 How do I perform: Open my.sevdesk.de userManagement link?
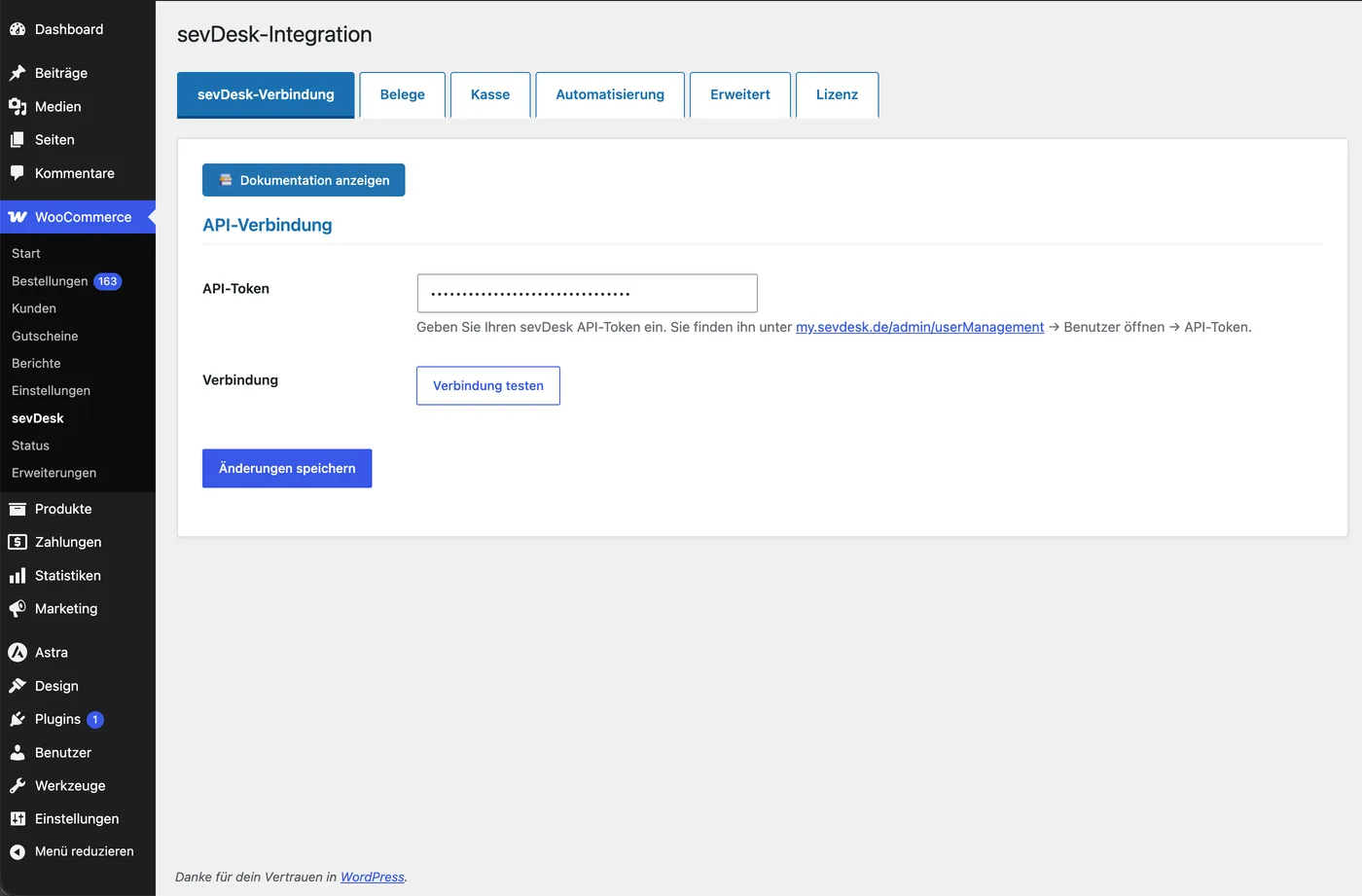(919, 327)
